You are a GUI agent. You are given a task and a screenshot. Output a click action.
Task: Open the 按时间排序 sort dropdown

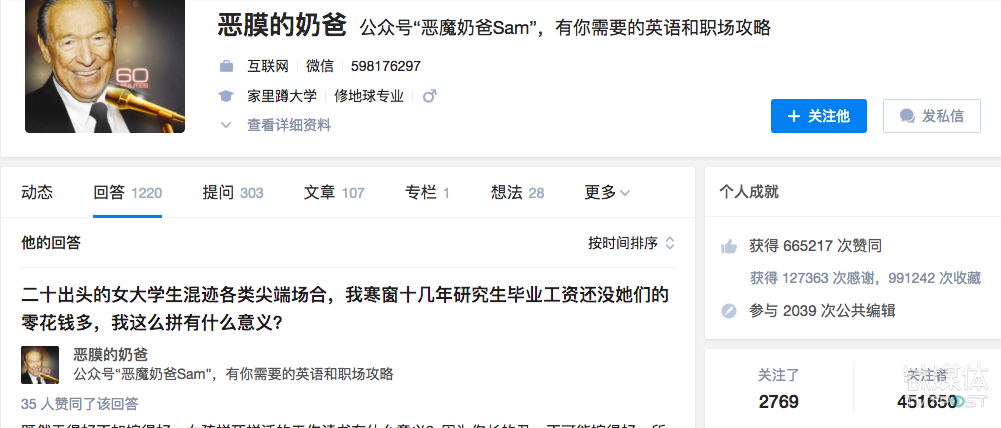click(x=631, y=243)
